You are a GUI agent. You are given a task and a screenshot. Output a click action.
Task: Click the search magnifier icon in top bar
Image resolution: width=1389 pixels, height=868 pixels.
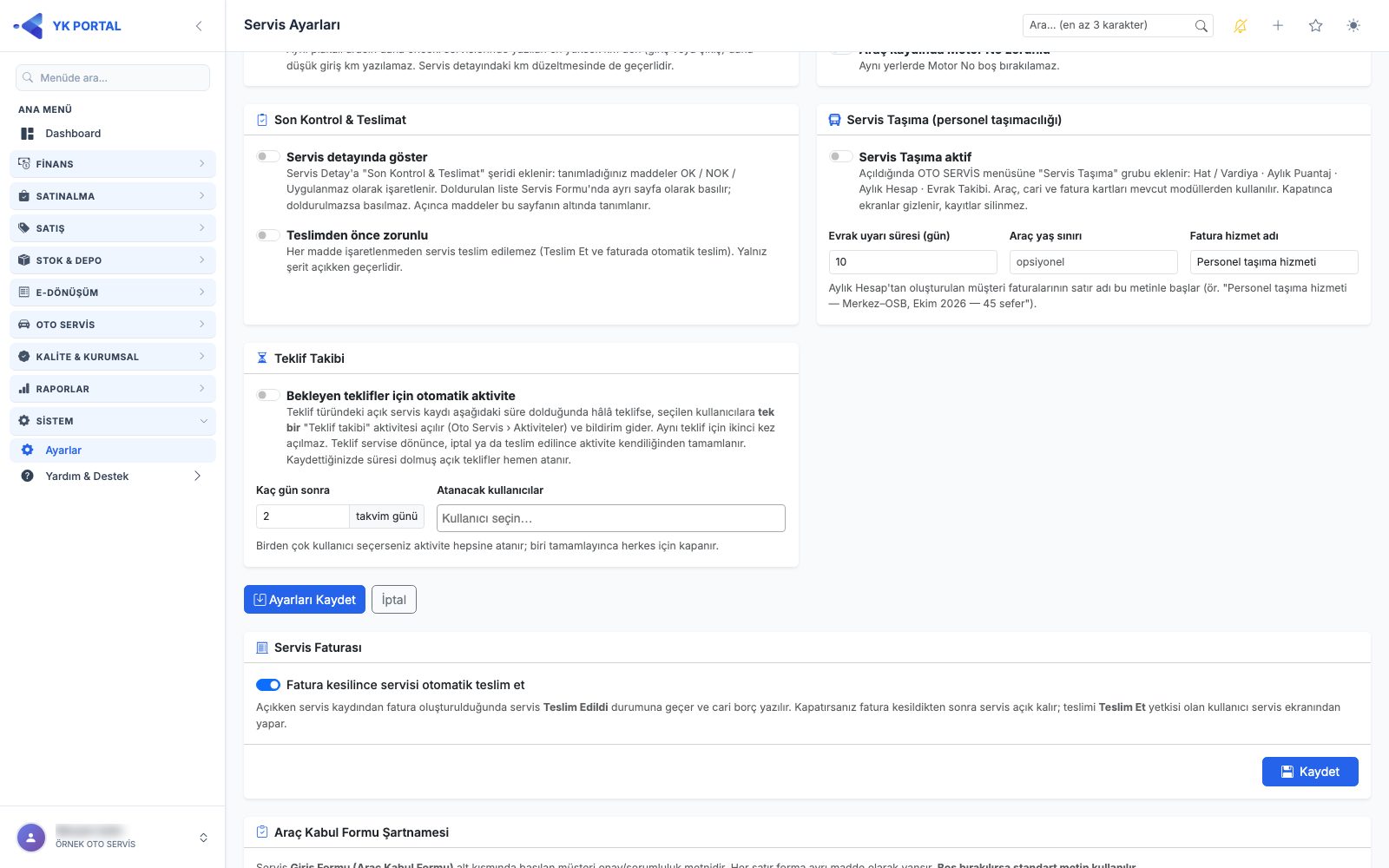coord(1201,26)
